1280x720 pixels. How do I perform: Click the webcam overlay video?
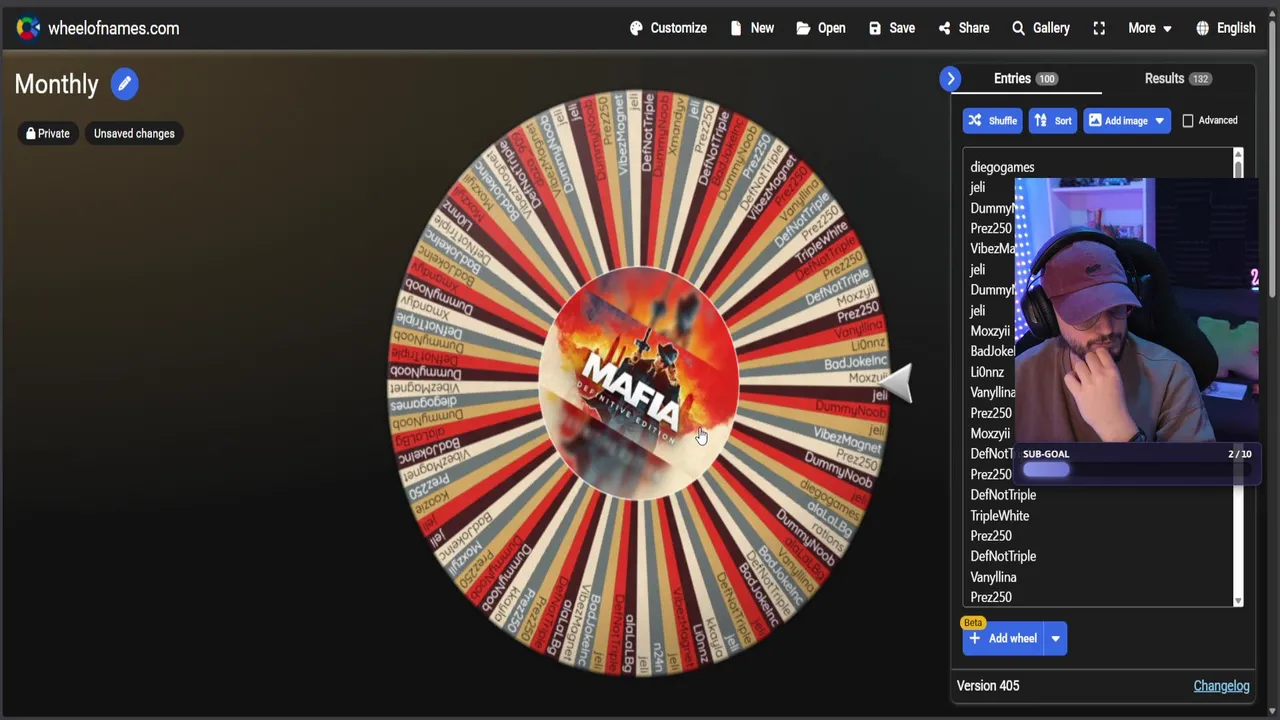pyautogui.click(x=1136, y=310)
